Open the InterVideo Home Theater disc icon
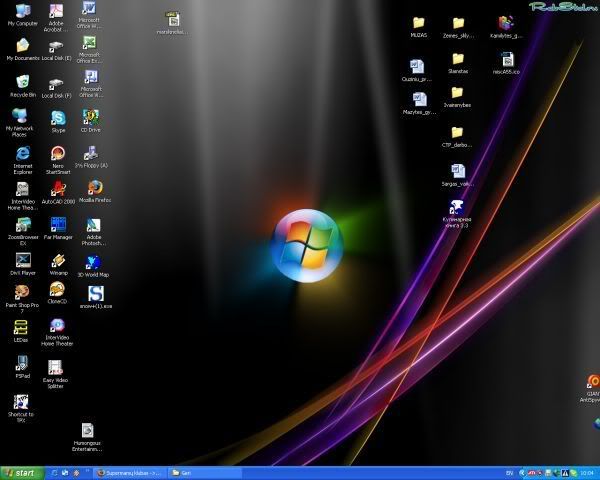 pyautogui.click(x=57, y=332)
